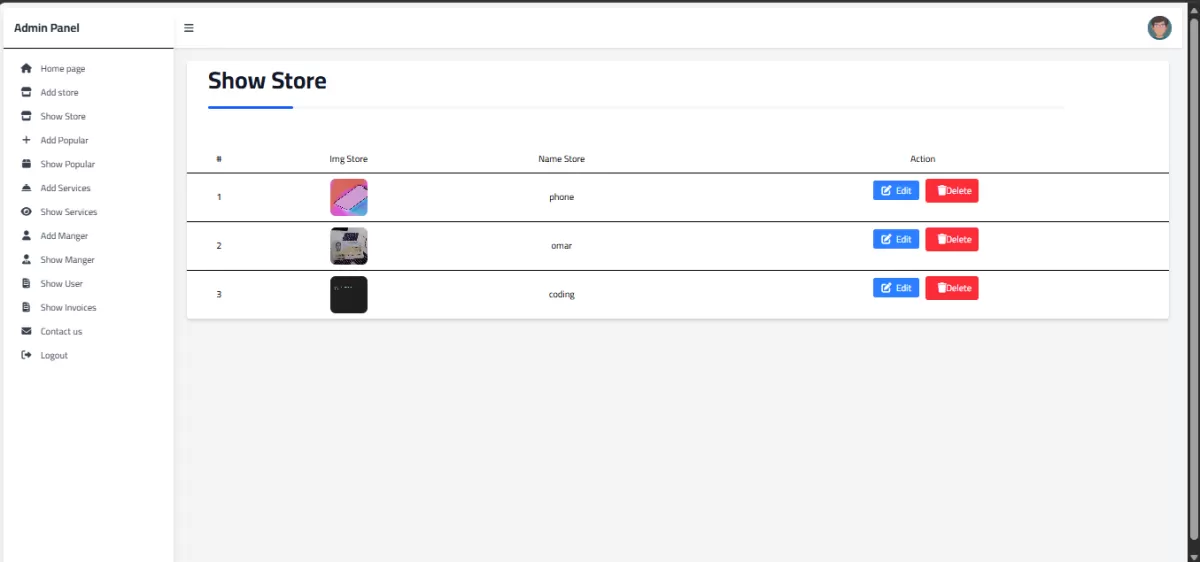
Task: Click the Add Manger person icon
Action: point(27,236)
